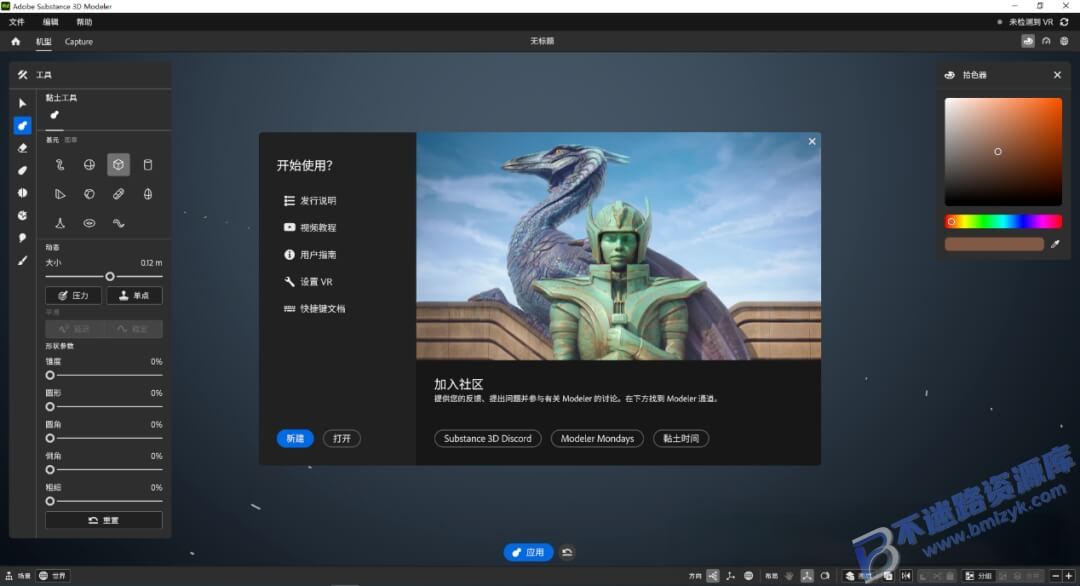Select the arrow selection tool
The width and height of the screenshot is (1080, 586).
pyautogui.click(x=21, y=103)
